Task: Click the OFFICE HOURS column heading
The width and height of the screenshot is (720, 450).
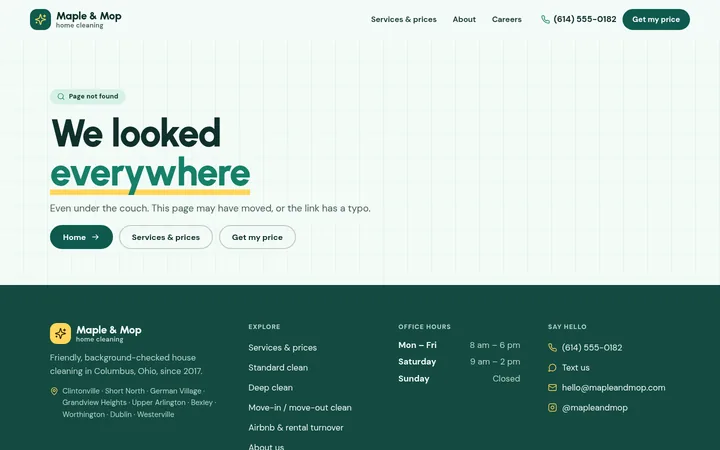Action: point(424,326)
